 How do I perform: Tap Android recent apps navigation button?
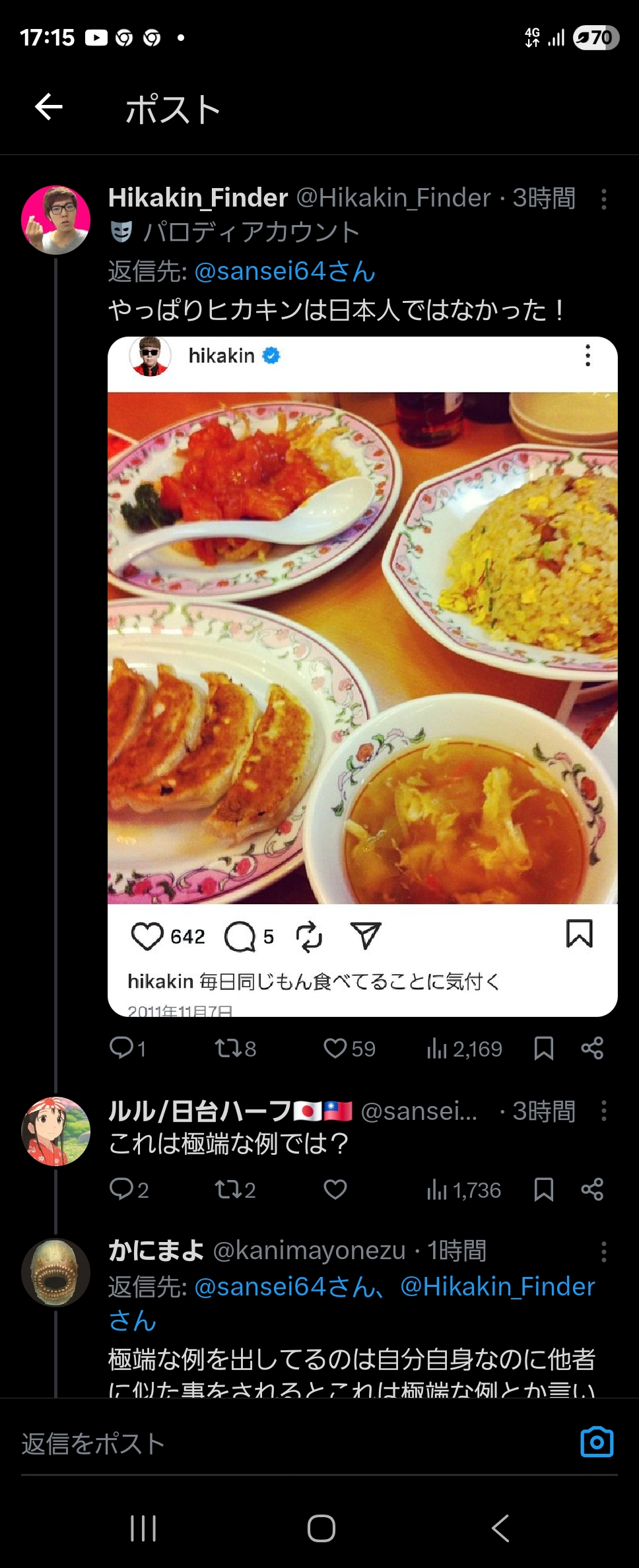143,1528
